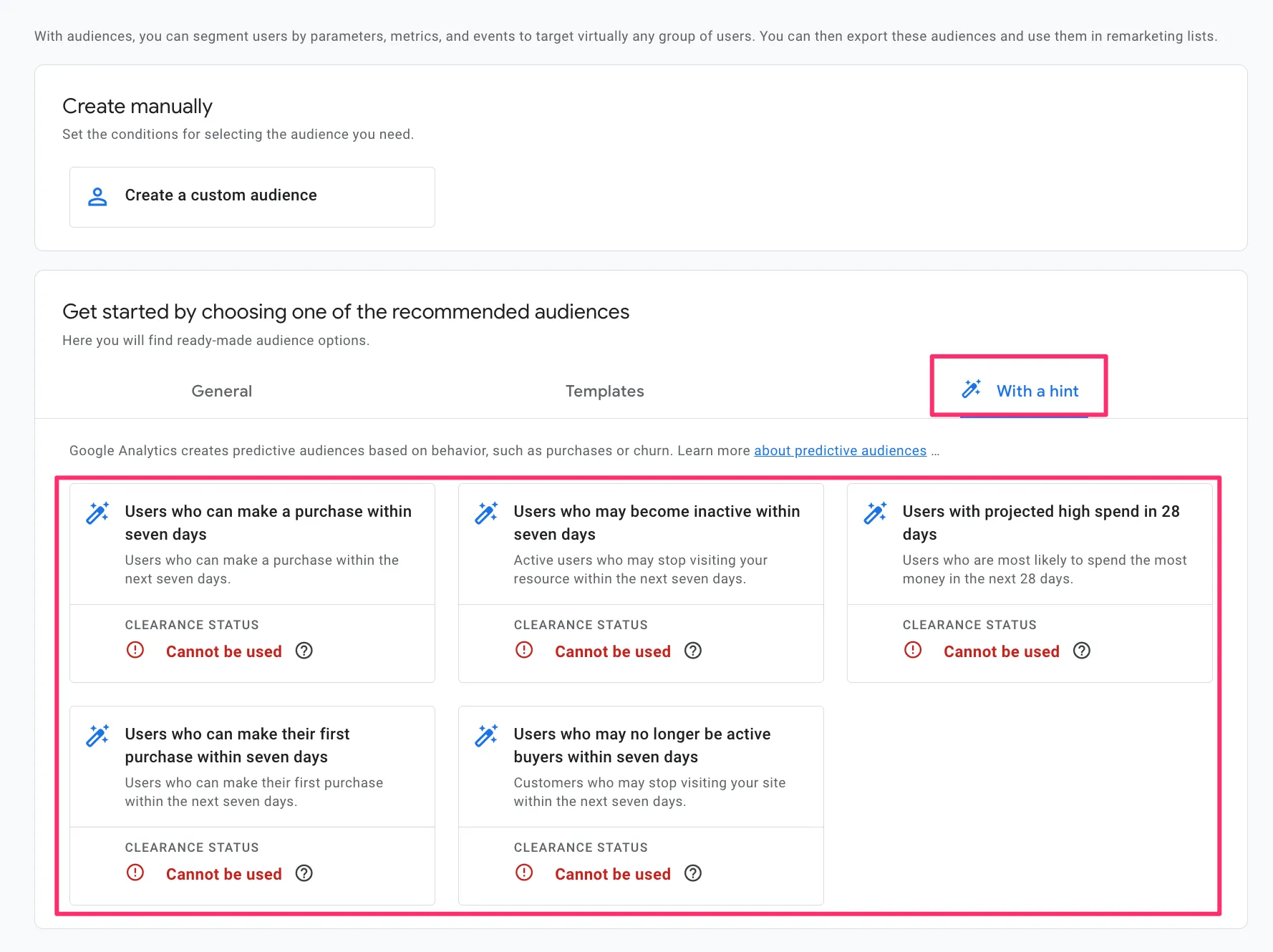
Task: Click the person icon beside Create a custom audience
Action: 97,196
